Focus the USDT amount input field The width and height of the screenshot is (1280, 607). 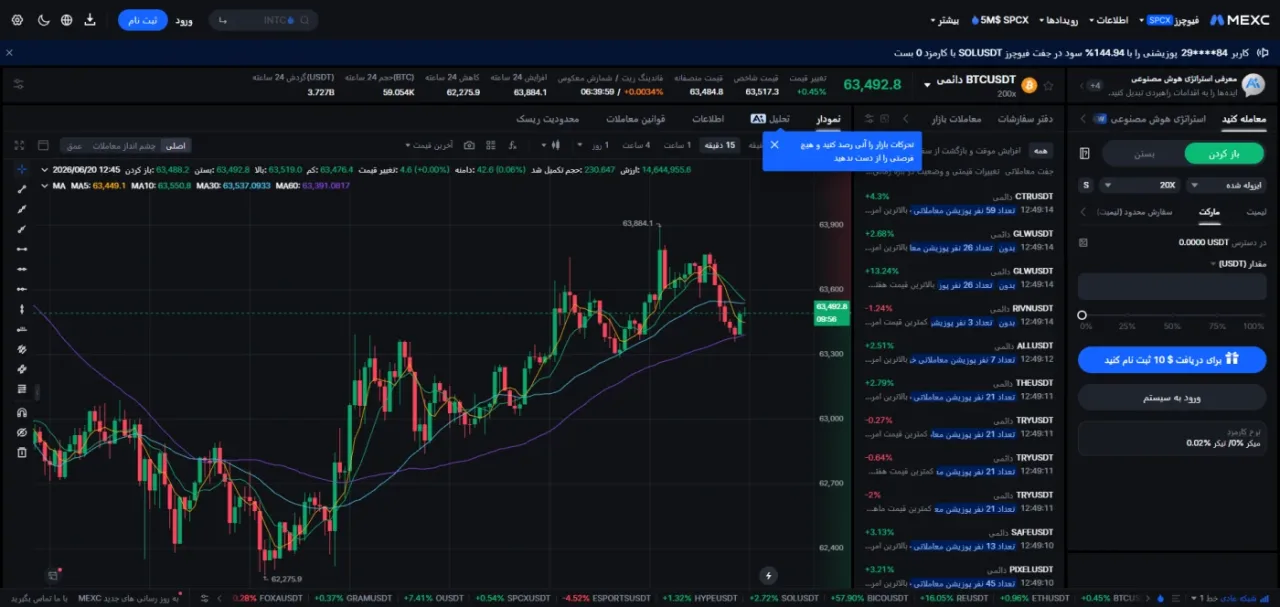click(1172, 286)
